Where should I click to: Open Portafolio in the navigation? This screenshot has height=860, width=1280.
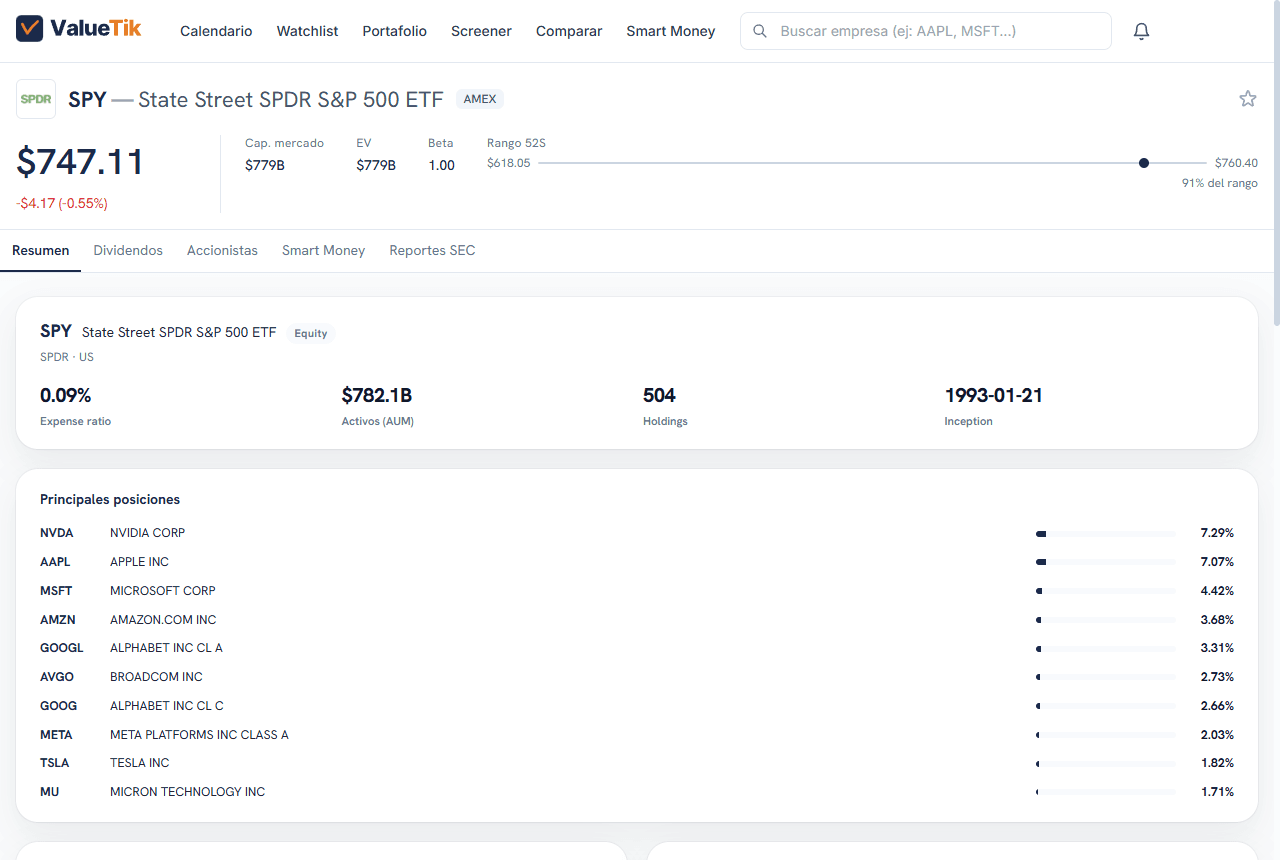pos(394,31)
